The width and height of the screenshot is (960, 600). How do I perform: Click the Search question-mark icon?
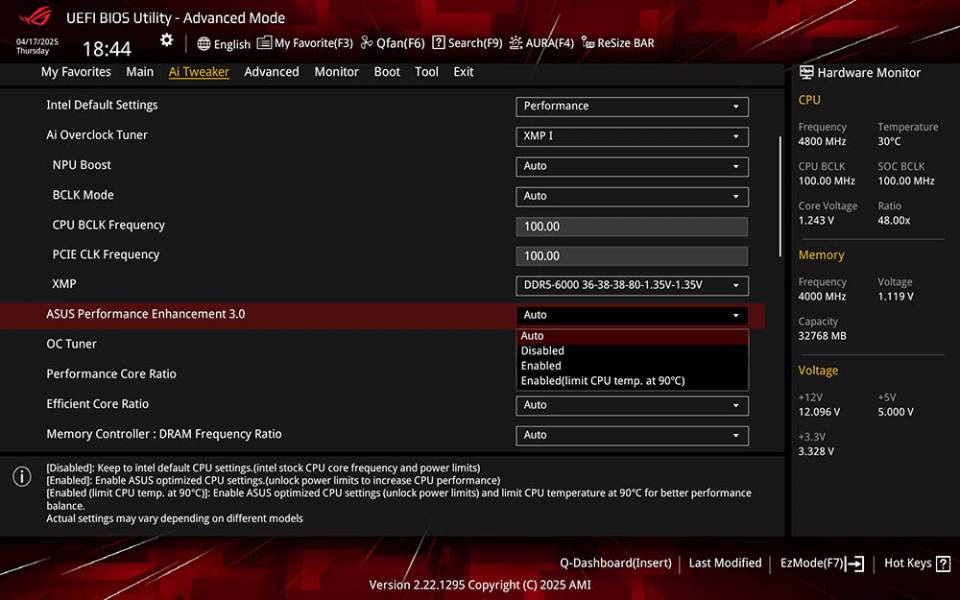coord(438,43)
